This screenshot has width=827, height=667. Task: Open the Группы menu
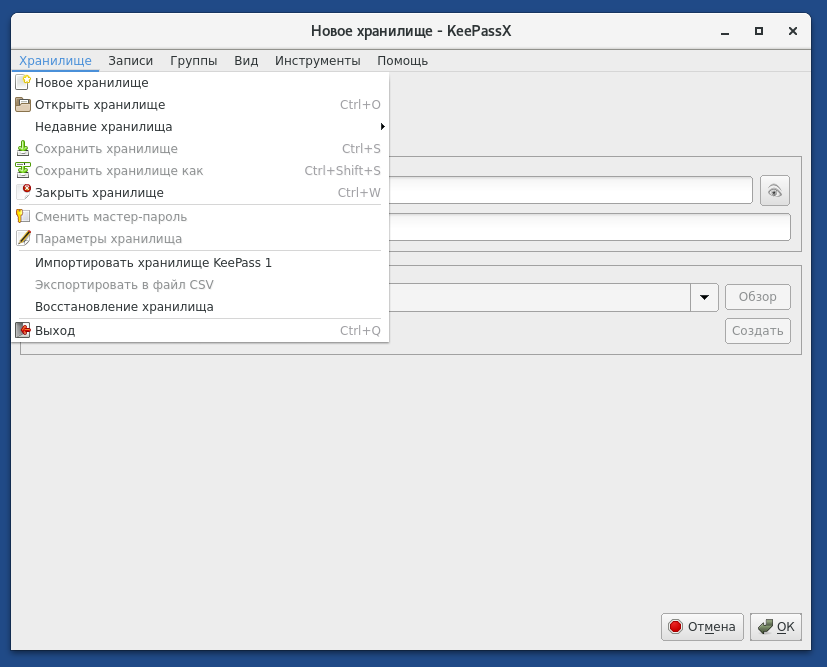pos(193,61)
